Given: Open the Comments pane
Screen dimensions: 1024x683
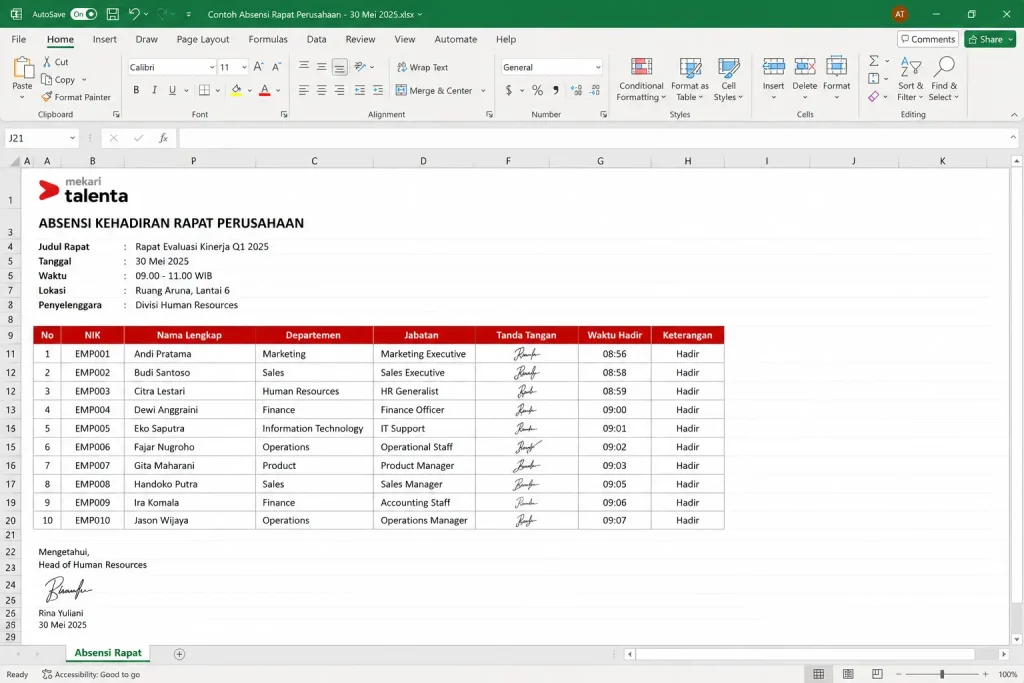Looking at the screenshot, I should point(927,39).
